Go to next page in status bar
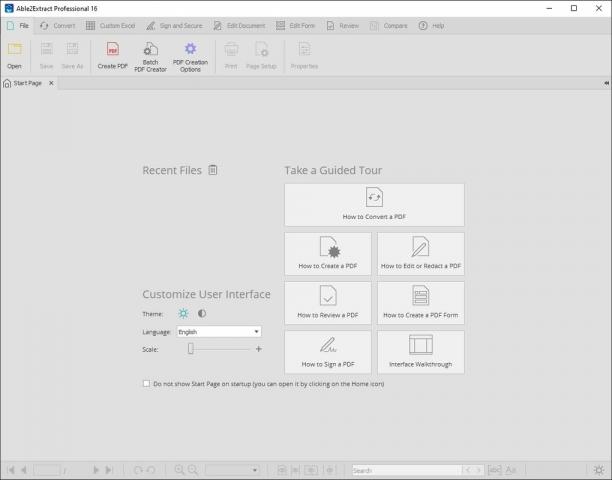Viewport: 612px width, 480px height. click(x=96, y=470)
